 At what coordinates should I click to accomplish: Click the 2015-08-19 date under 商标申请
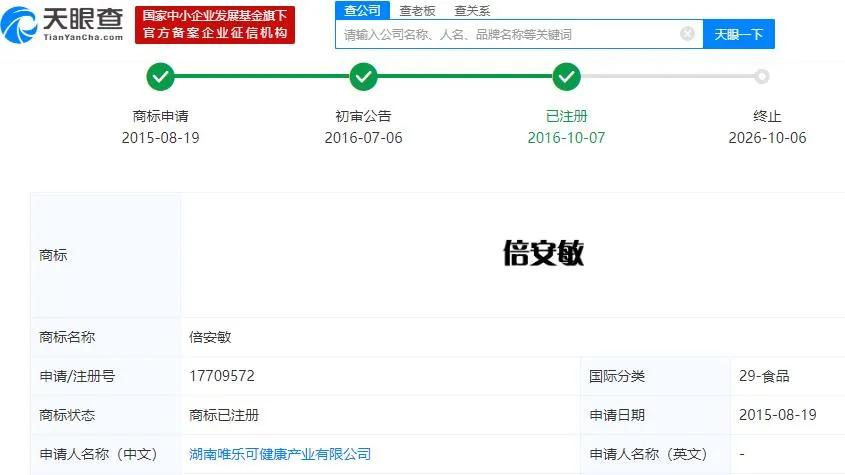[161, 138]
